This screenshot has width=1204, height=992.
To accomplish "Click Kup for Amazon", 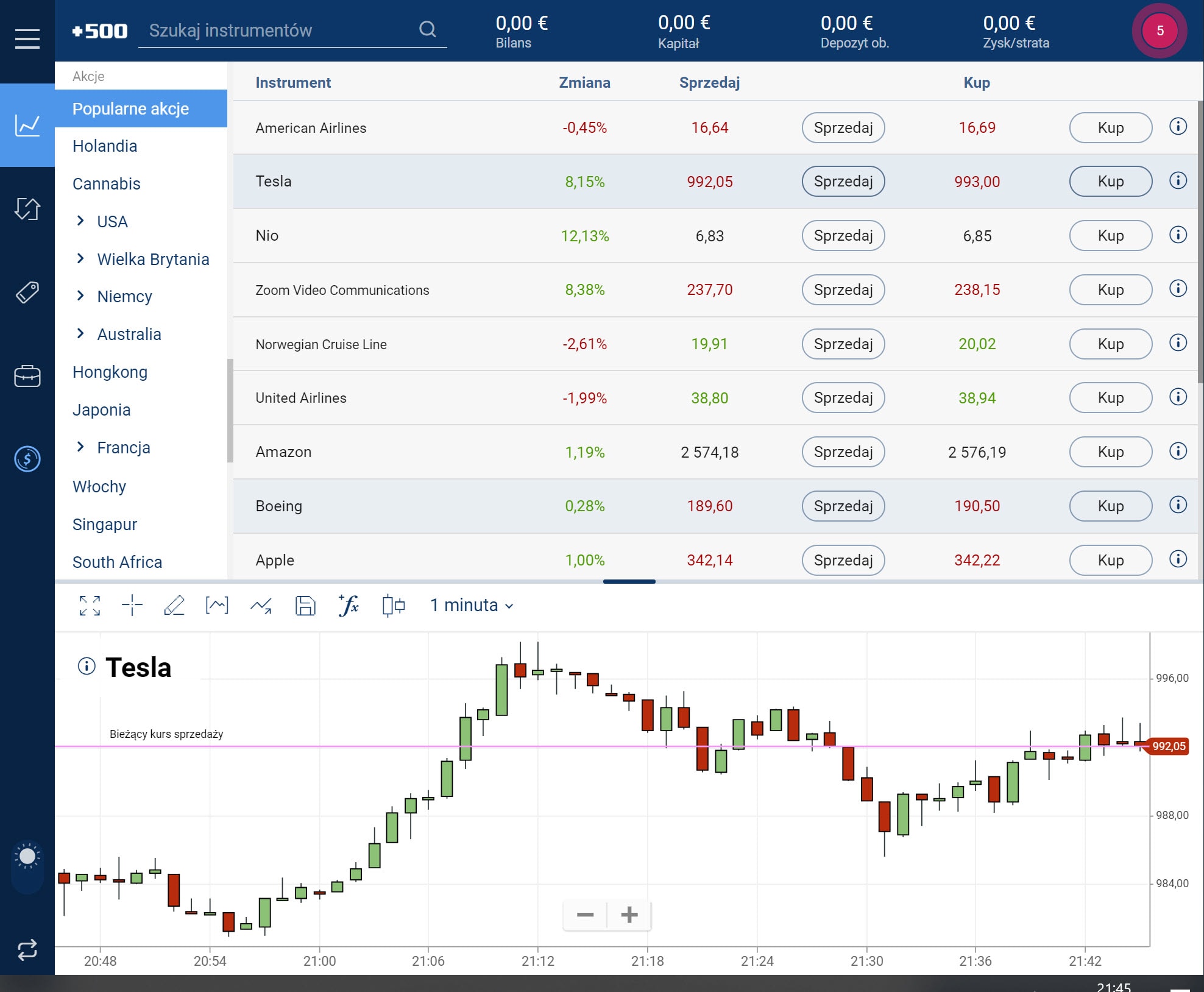I will click(1111, 452).
